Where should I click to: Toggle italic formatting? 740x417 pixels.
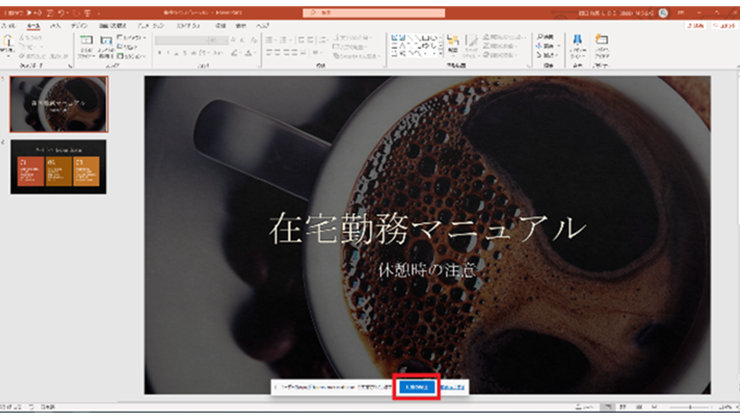point(168,53)
